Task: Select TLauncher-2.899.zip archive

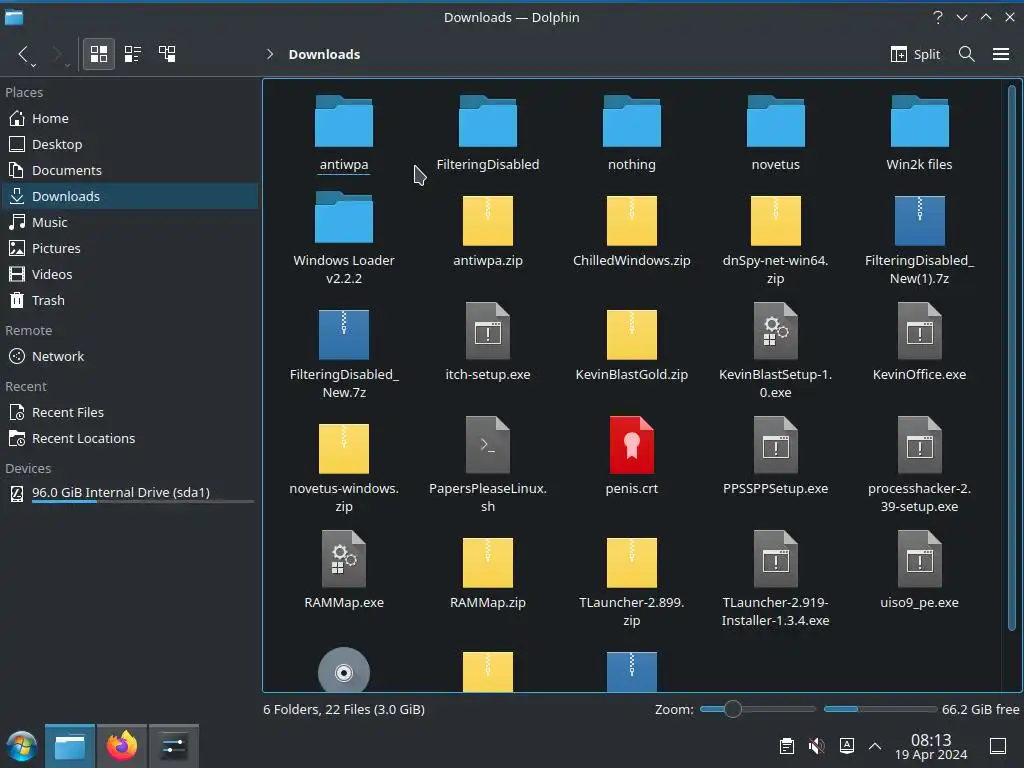Action: coord(632,581)
